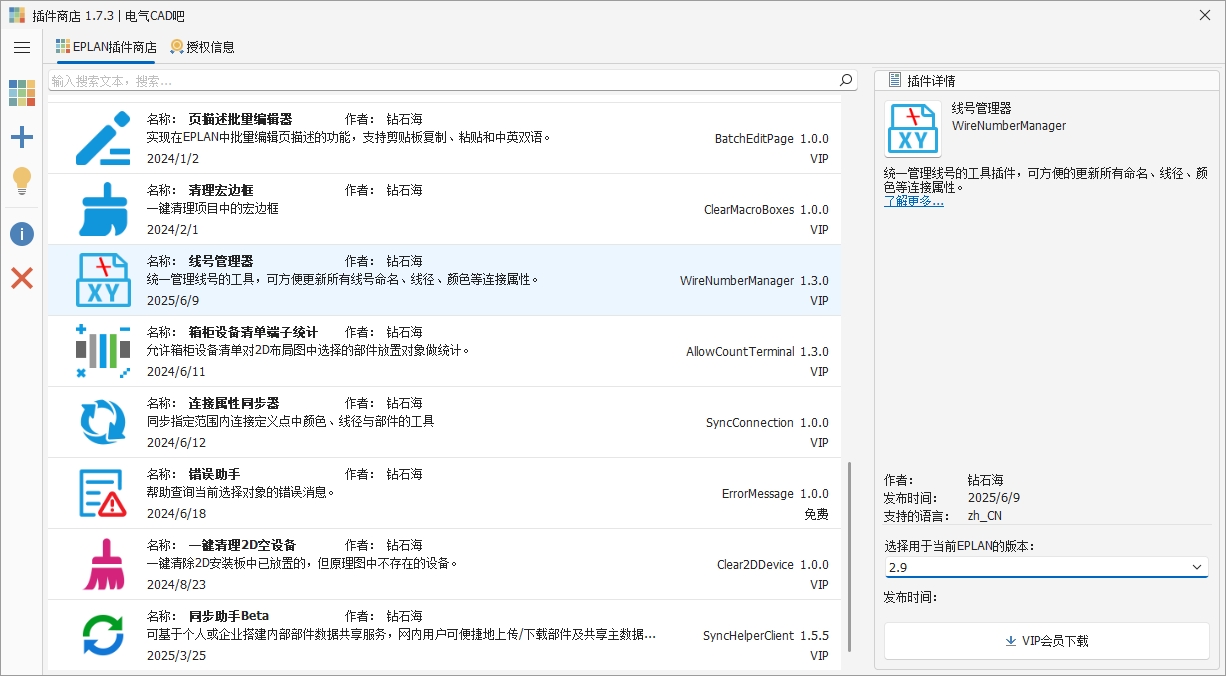The width and height of the screenshot is (1226, 676).
Task: Select the 线号管理器 XY icon in list
Action: [x=103, y=280]
